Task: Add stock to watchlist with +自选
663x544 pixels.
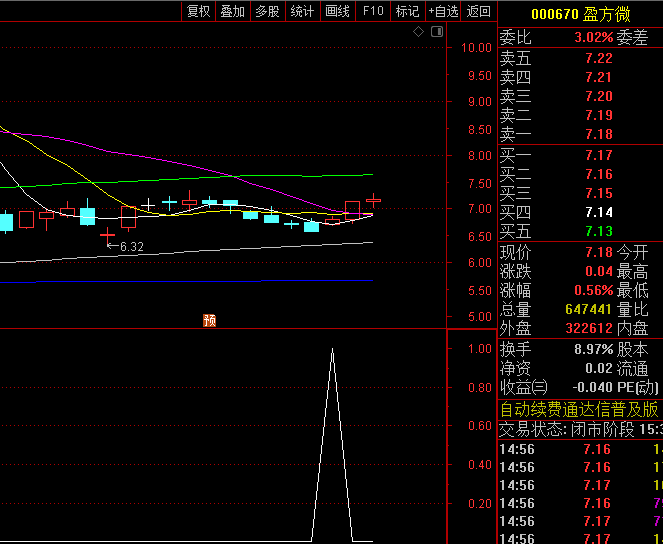Action: click(x=444, y=11)
